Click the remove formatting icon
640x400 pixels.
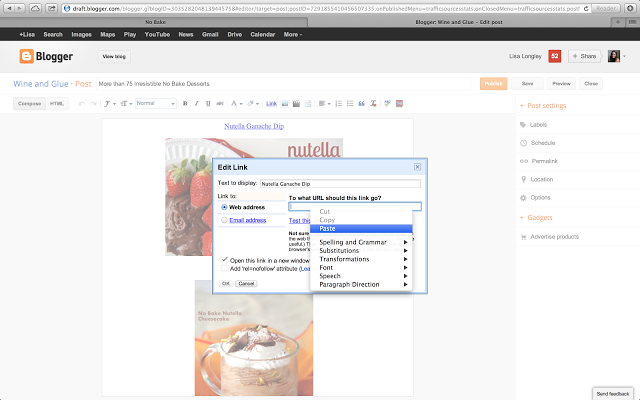(x=373, y=104)
